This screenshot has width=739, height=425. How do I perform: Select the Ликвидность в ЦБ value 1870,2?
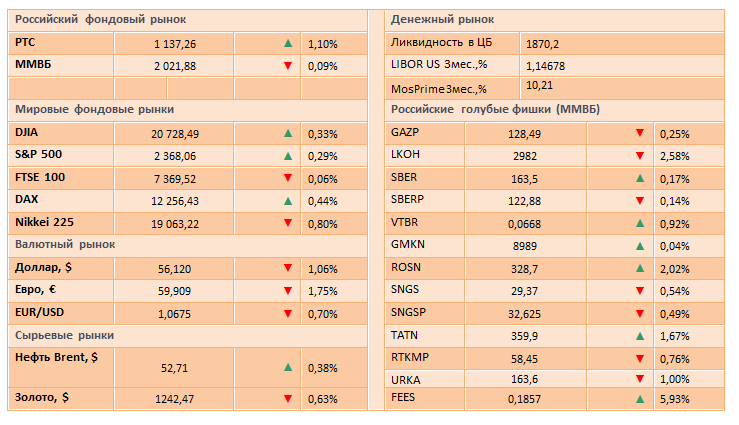[x=541, y=44]
